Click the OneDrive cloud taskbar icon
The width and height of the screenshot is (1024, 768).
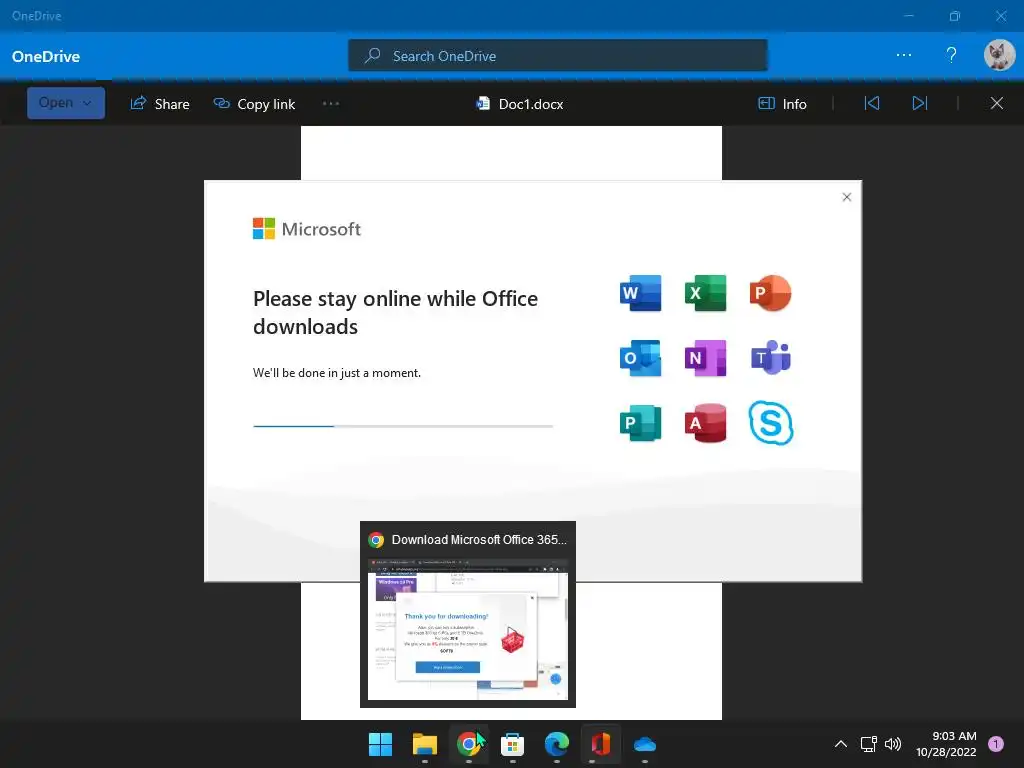[x=645, y=744]
